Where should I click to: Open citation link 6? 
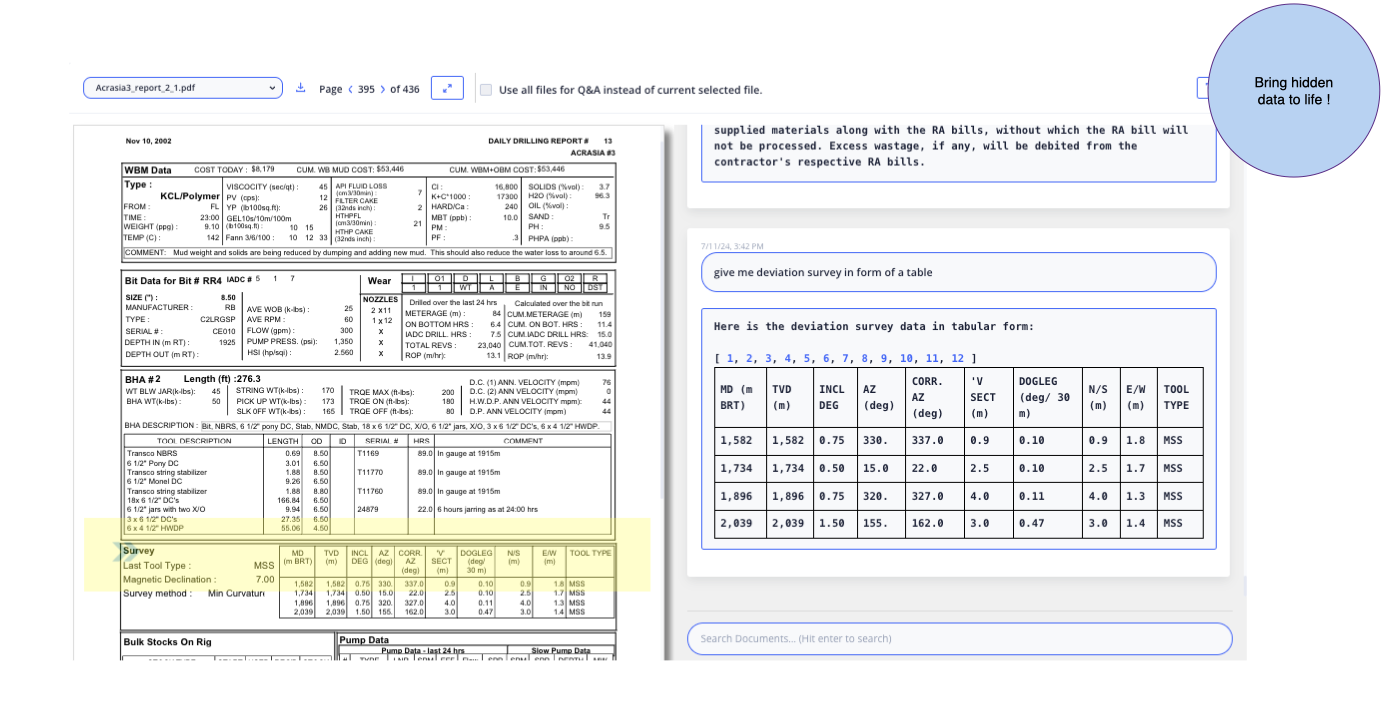tap(827, 358)
